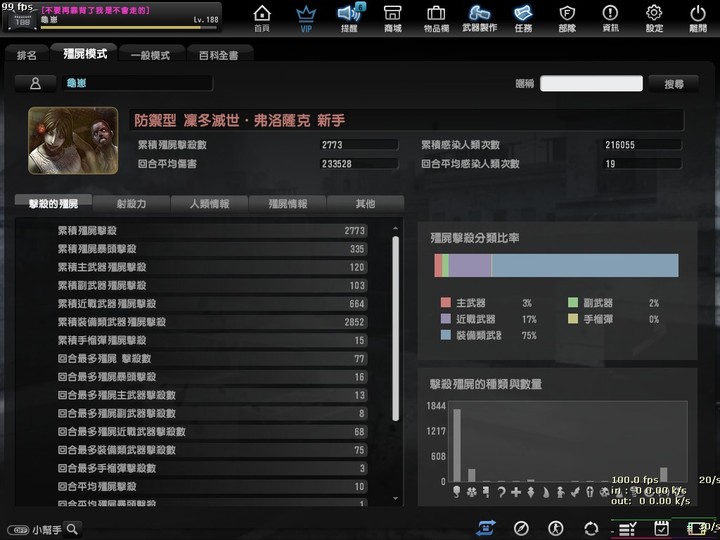Click the 累積殭屍爆頭擊殺 row
This screenshot has height=540, width=720.
tap(212, 249)
